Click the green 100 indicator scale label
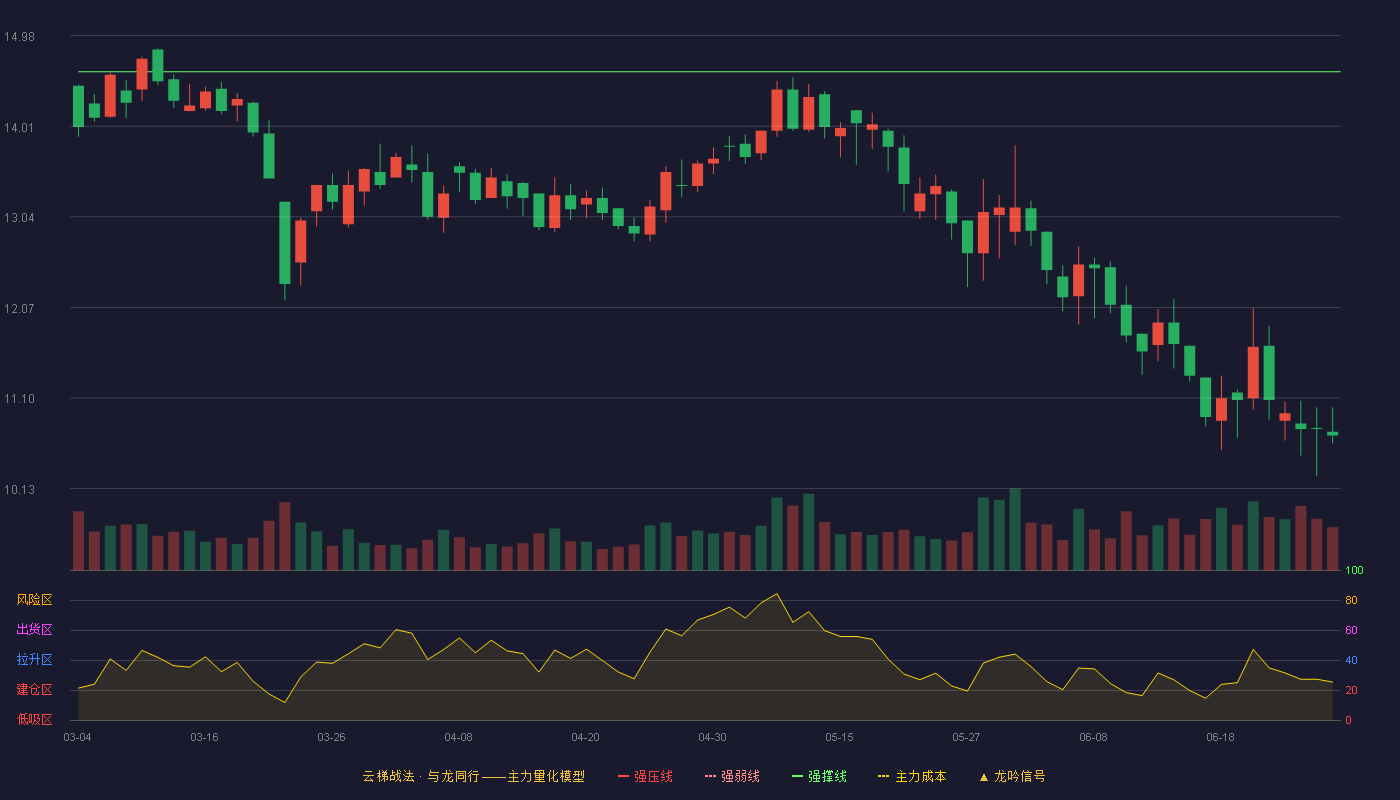 (1354, 571)
